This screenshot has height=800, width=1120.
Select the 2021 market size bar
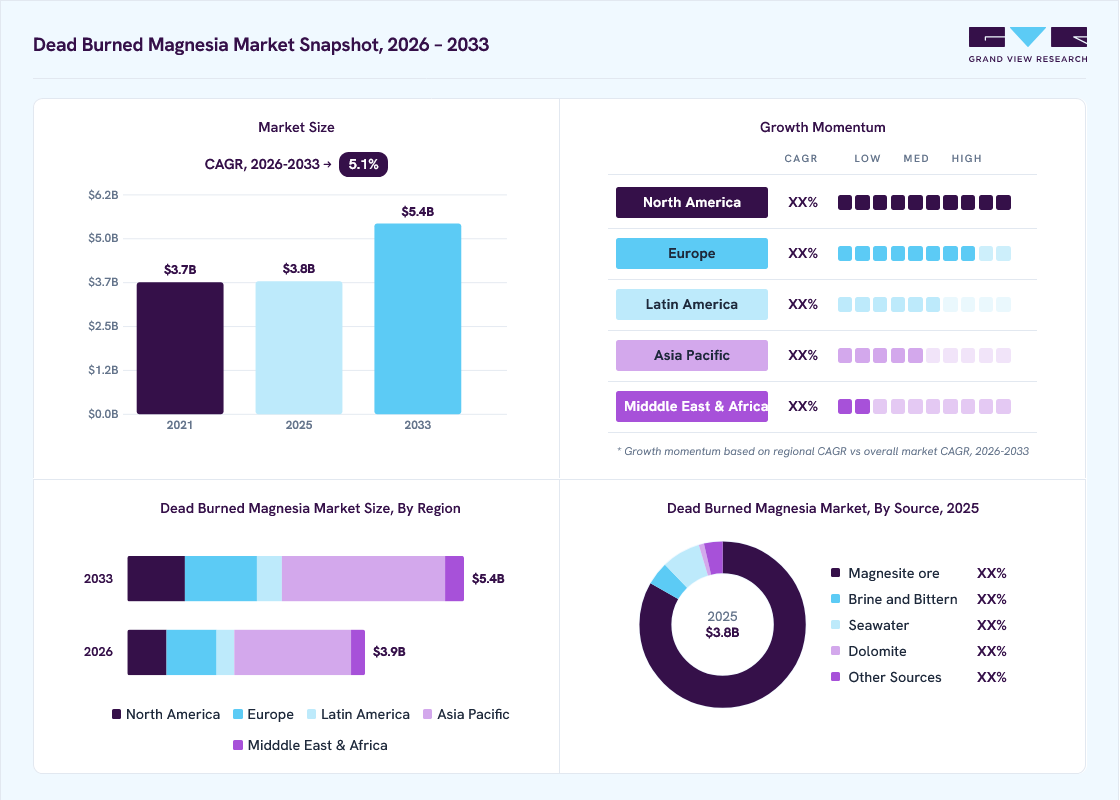click(x=180, y=348)
